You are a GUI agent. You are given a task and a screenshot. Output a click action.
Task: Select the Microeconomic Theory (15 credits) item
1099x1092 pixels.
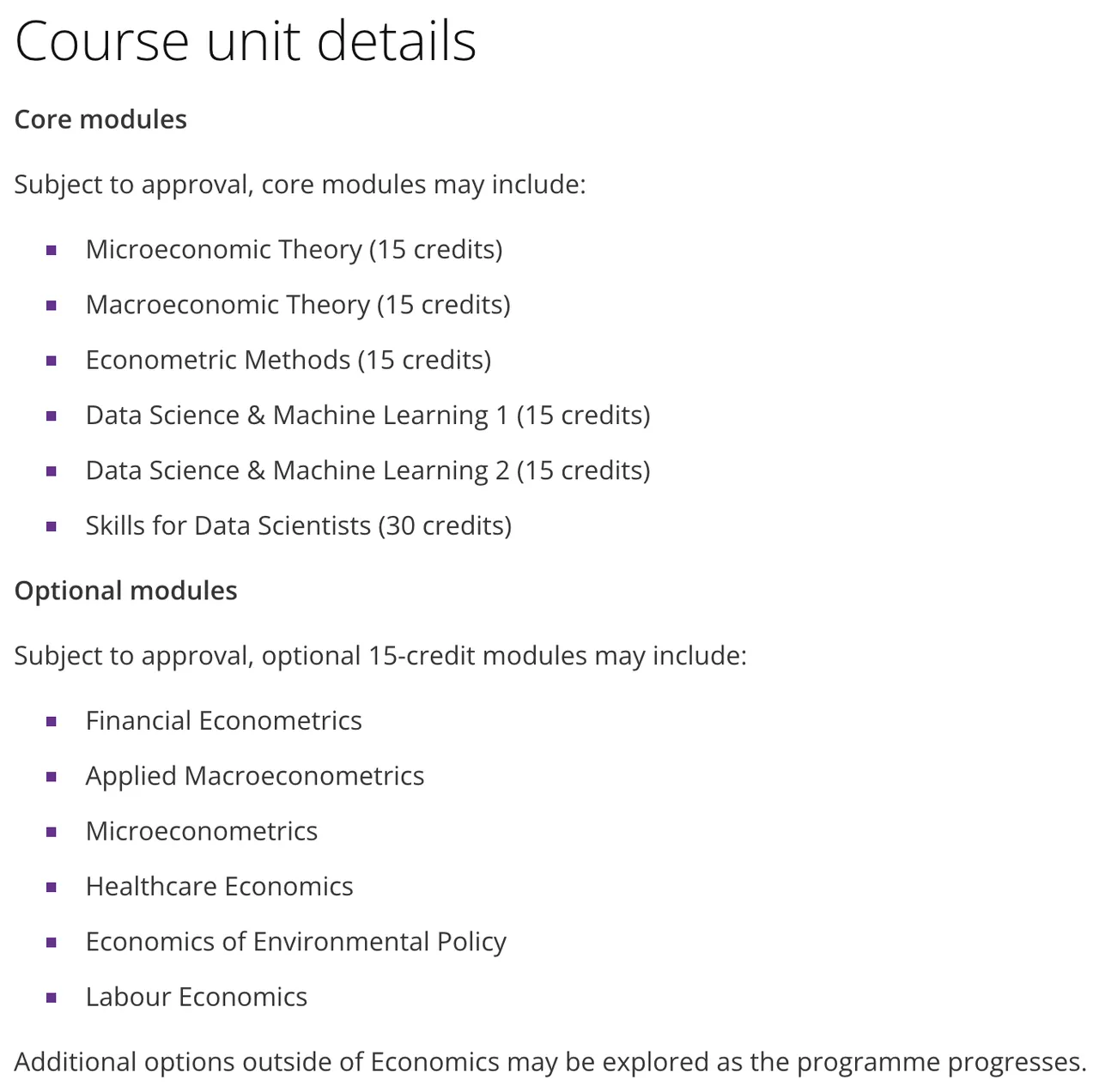coord(294,250)
